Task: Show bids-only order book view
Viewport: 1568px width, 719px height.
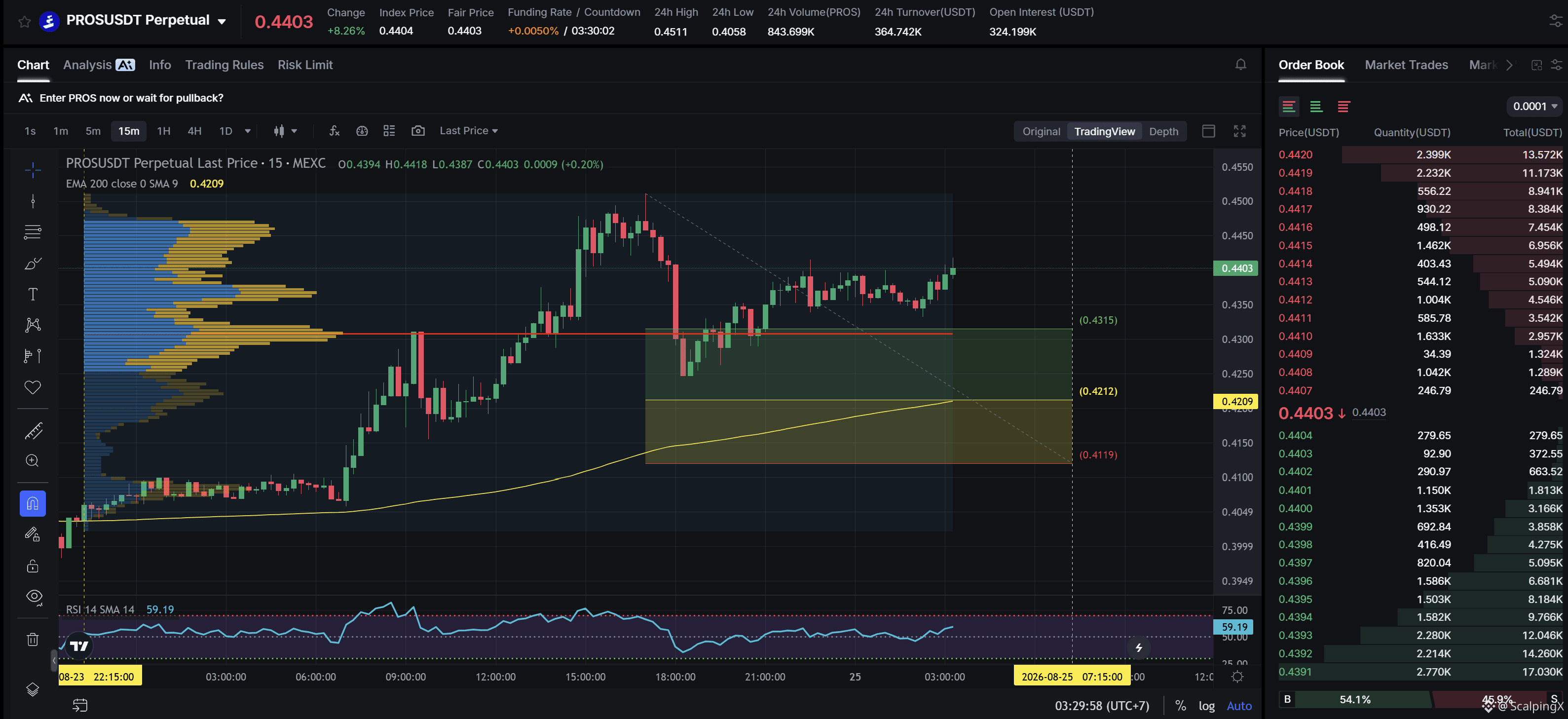Action: click(1316, 107)
